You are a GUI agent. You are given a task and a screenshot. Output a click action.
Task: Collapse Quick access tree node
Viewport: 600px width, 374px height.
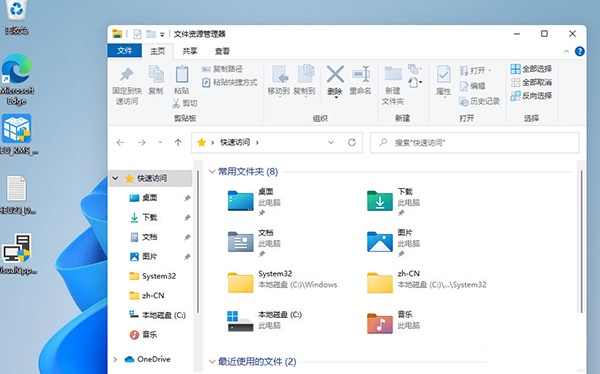tap(115, 178)
